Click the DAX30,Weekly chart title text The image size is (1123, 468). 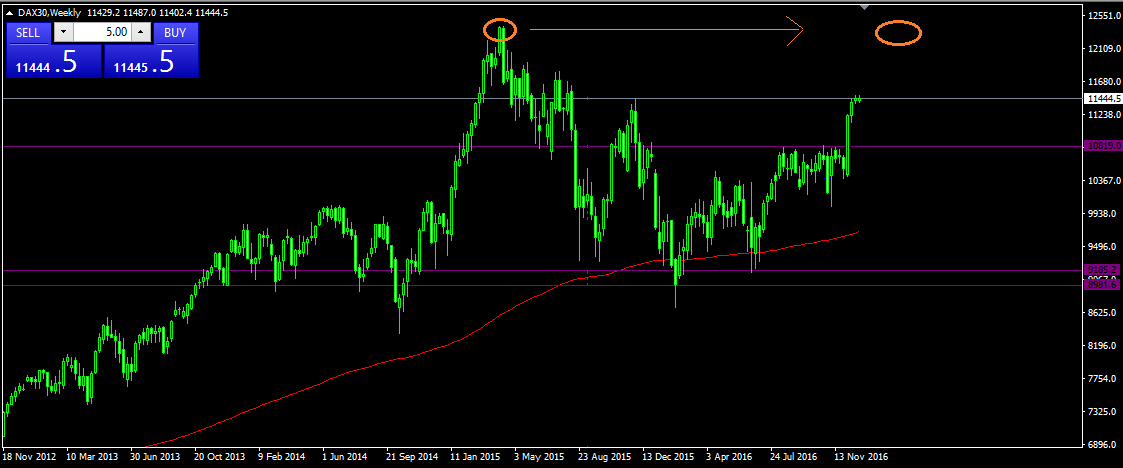pyautogui.click(x=52, y=11)
